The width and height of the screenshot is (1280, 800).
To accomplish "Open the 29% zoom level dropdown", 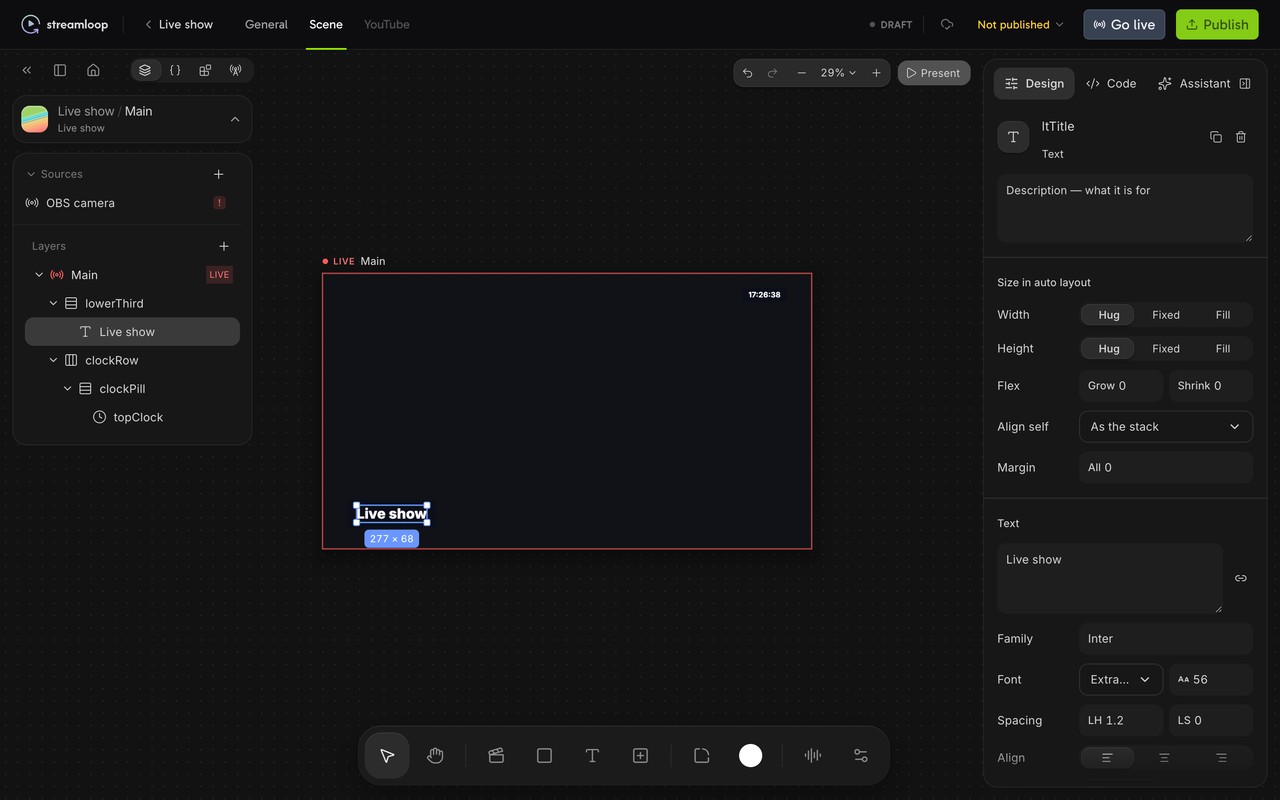I will point(838,73).
